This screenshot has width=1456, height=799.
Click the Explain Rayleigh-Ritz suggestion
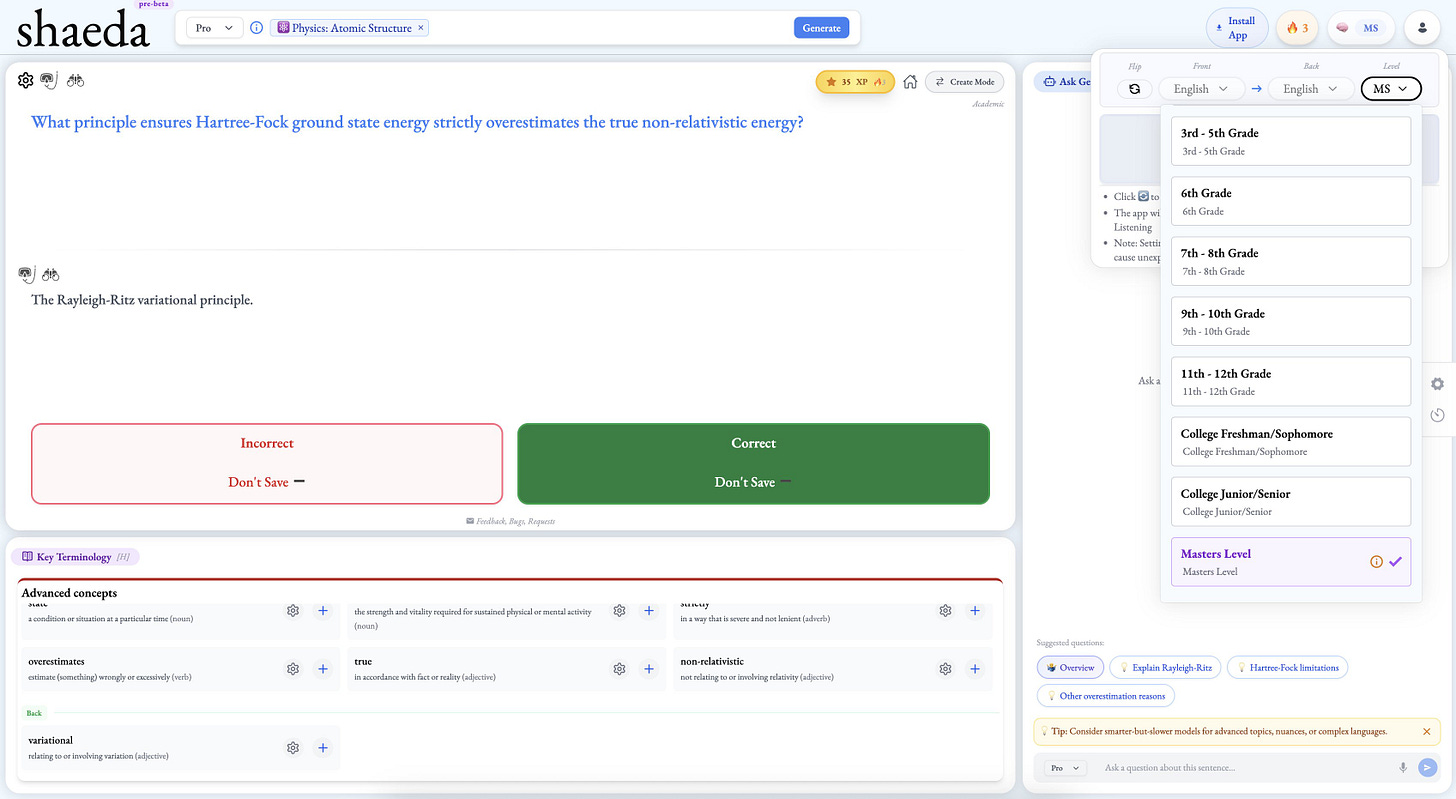coord(1164,667)
